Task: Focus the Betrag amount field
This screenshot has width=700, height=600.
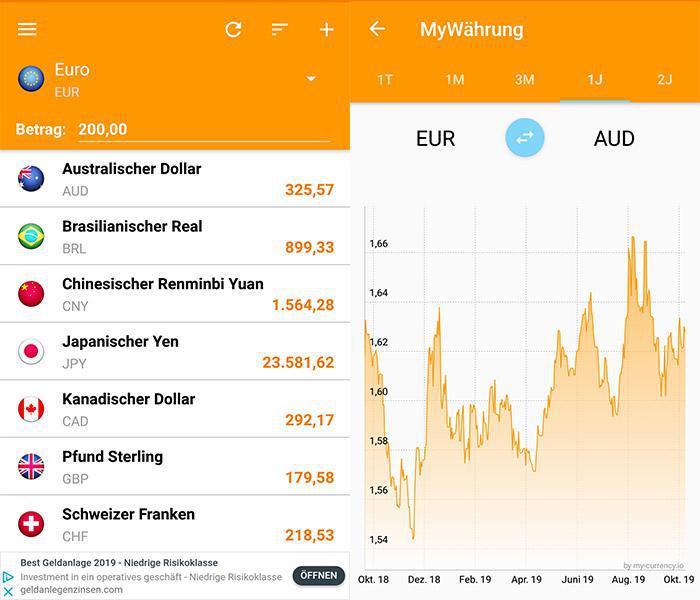Action: click(204, 130)
